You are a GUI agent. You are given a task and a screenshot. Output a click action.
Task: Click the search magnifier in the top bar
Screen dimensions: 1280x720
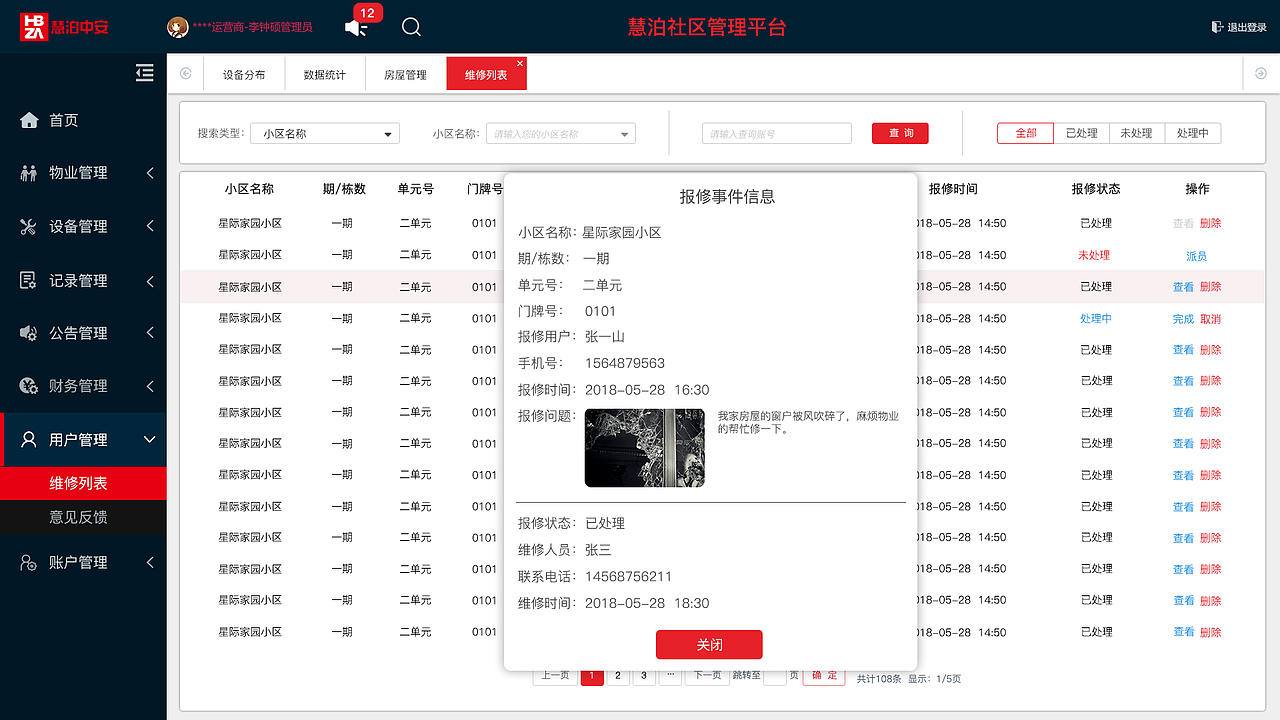[x=411, y=27]
